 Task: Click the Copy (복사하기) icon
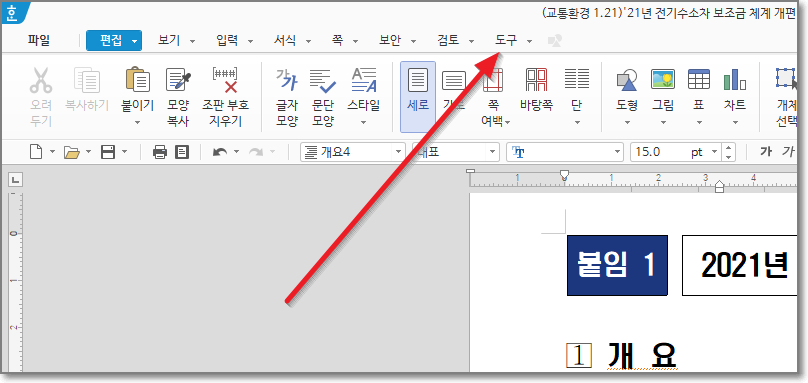pos(87,80)
